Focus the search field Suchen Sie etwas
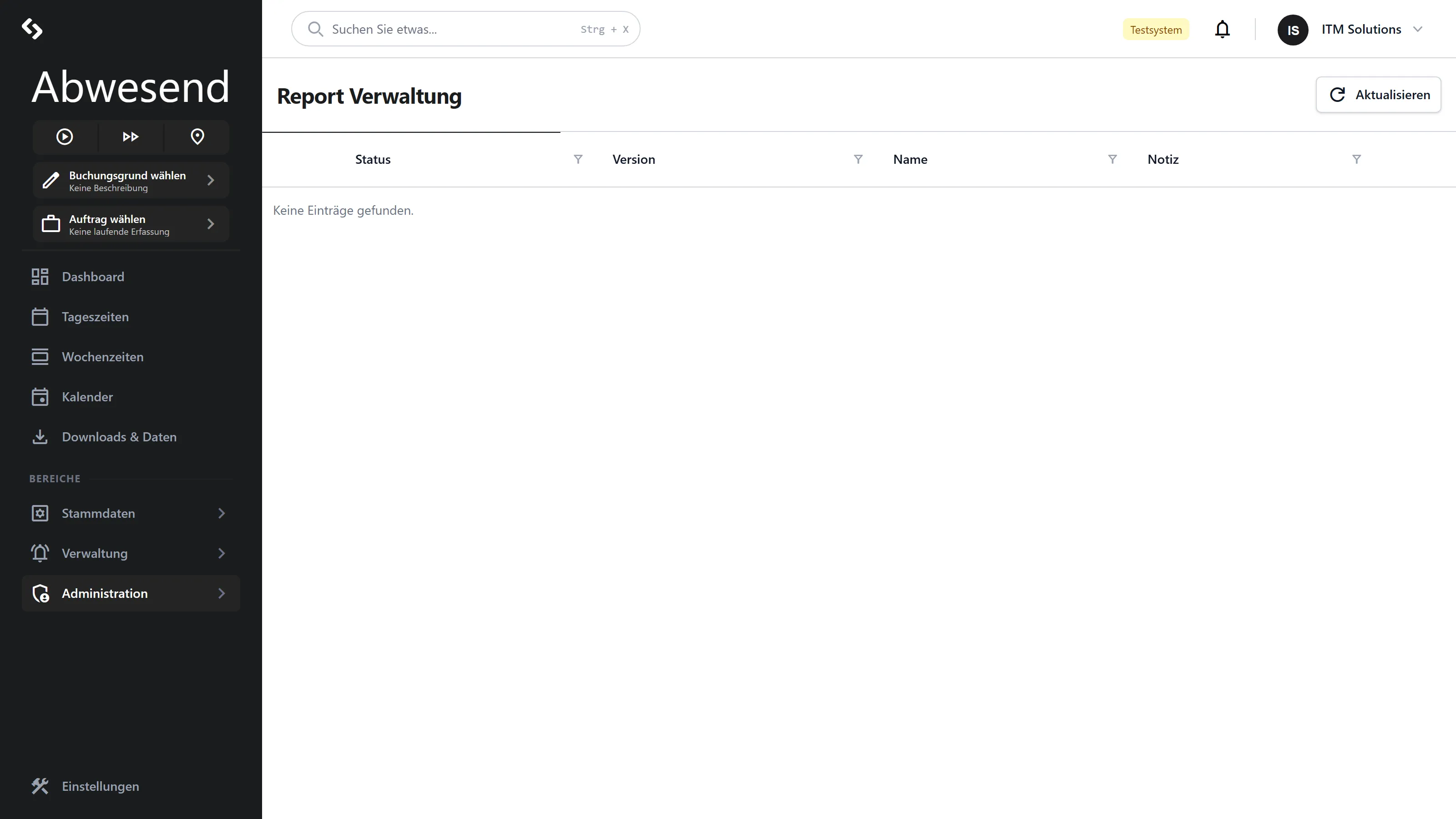The width and height of the screenshot is (1456, 819). 466,29
